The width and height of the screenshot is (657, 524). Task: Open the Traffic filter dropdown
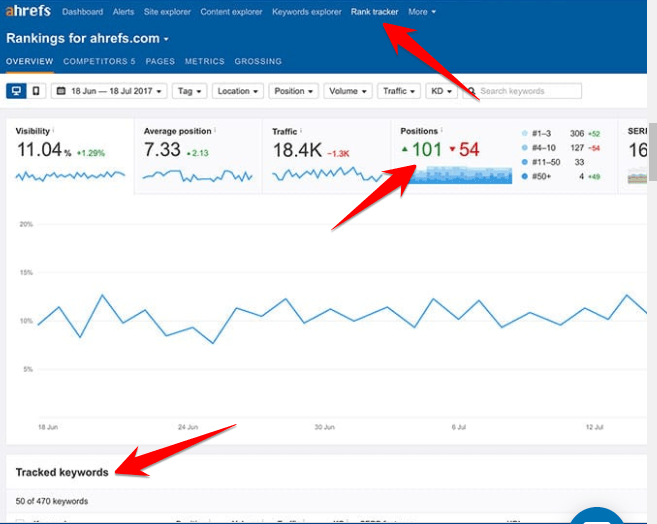398,91
